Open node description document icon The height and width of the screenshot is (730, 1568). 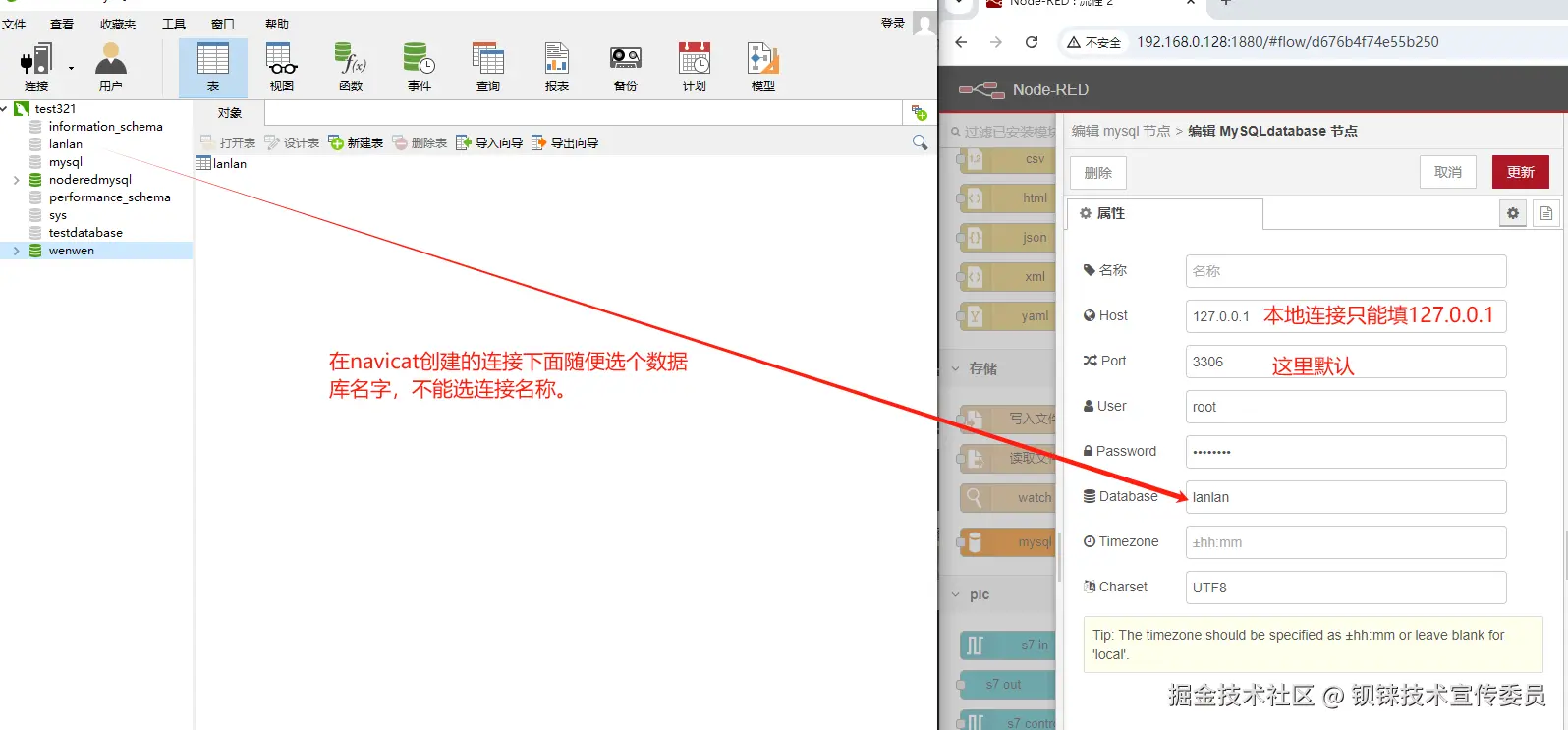[1546, 213]
